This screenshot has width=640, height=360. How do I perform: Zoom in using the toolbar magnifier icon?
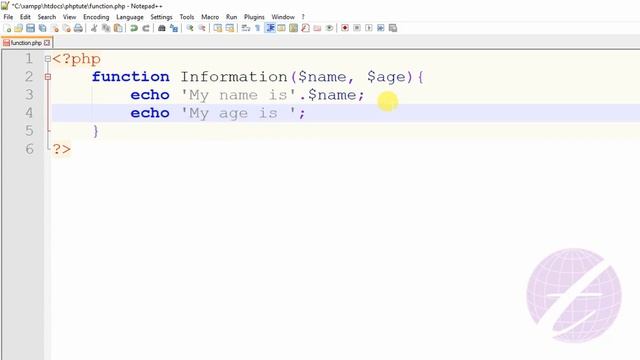pyautogui.click(x=190, y=28)
